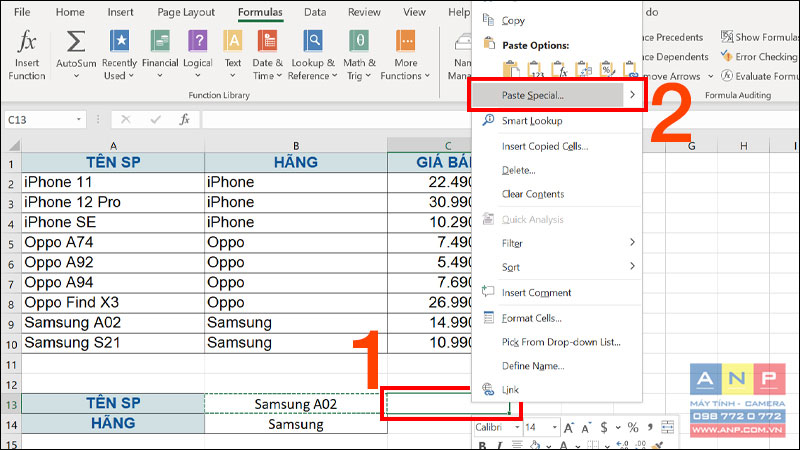Choose the Paste Transpose icon

pyautogui.click(x=583, y=69)
